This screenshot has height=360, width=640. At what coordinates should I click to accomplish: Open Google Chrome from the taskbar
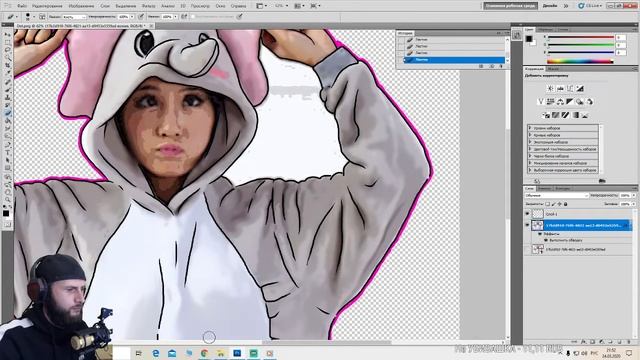pyautogui.click(x=204, y=353)
